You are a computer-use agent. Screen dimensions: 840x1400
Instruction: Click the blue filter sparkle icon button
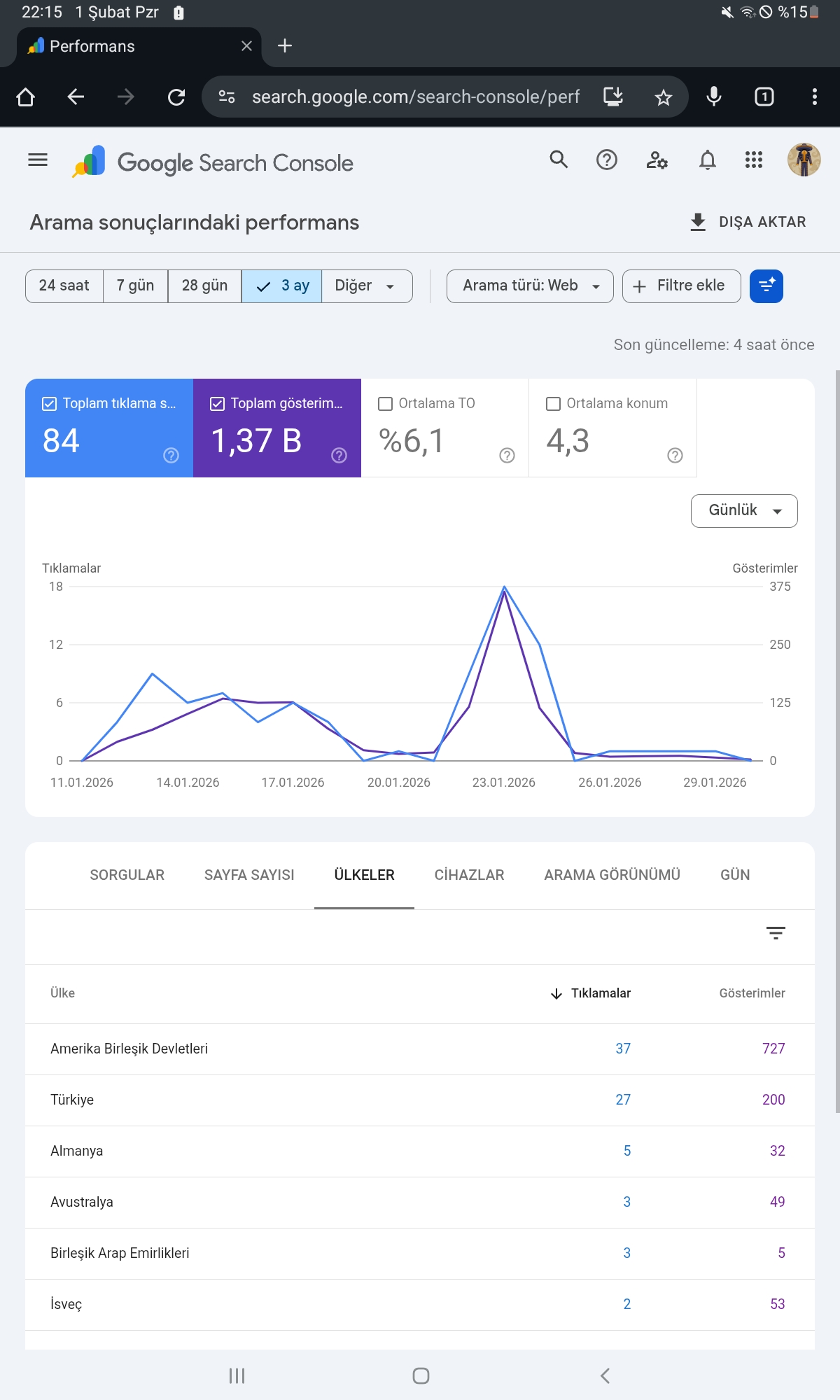pyautogui.click(x=766, y=286)
